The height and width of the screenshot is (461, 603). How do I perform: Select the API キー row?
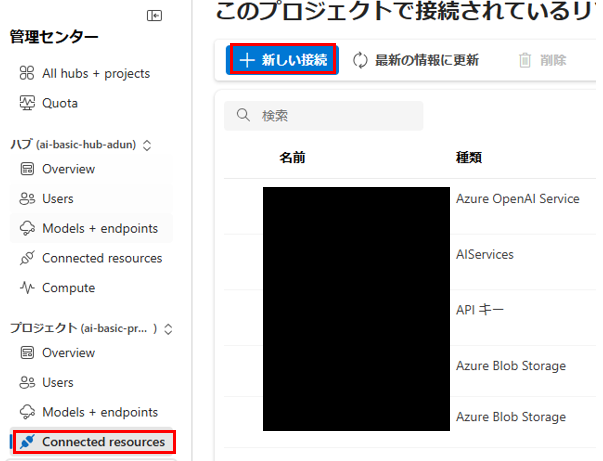(410, 318)
